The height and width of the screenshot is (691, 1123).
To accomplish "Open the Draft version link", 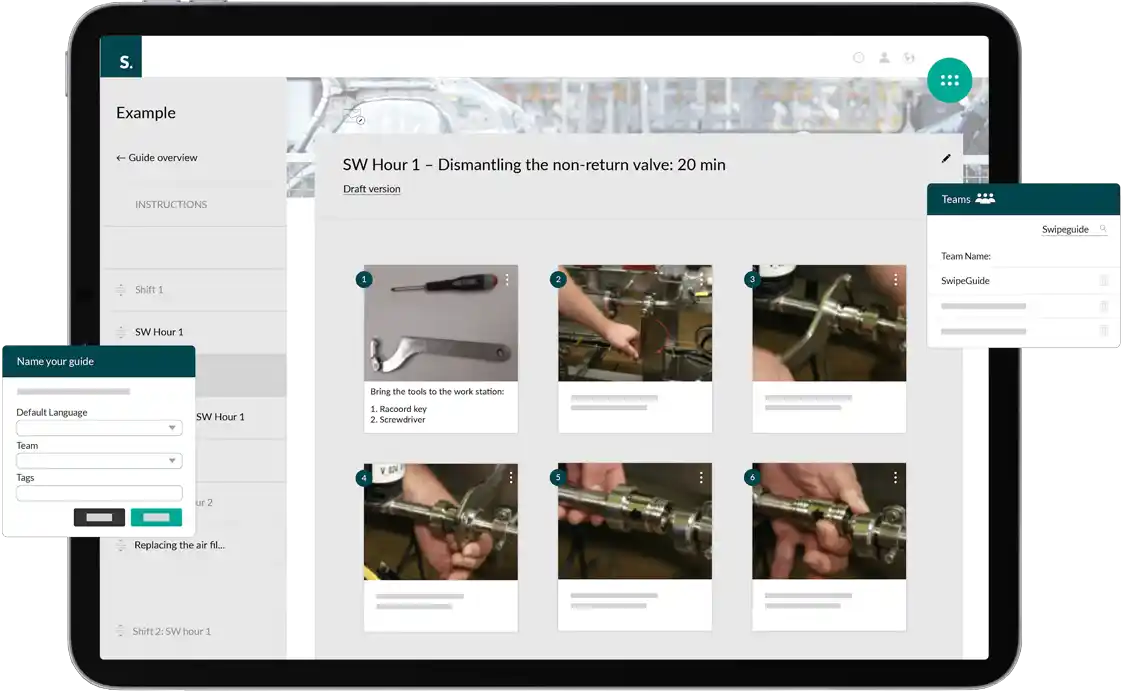I will [372, 189].
